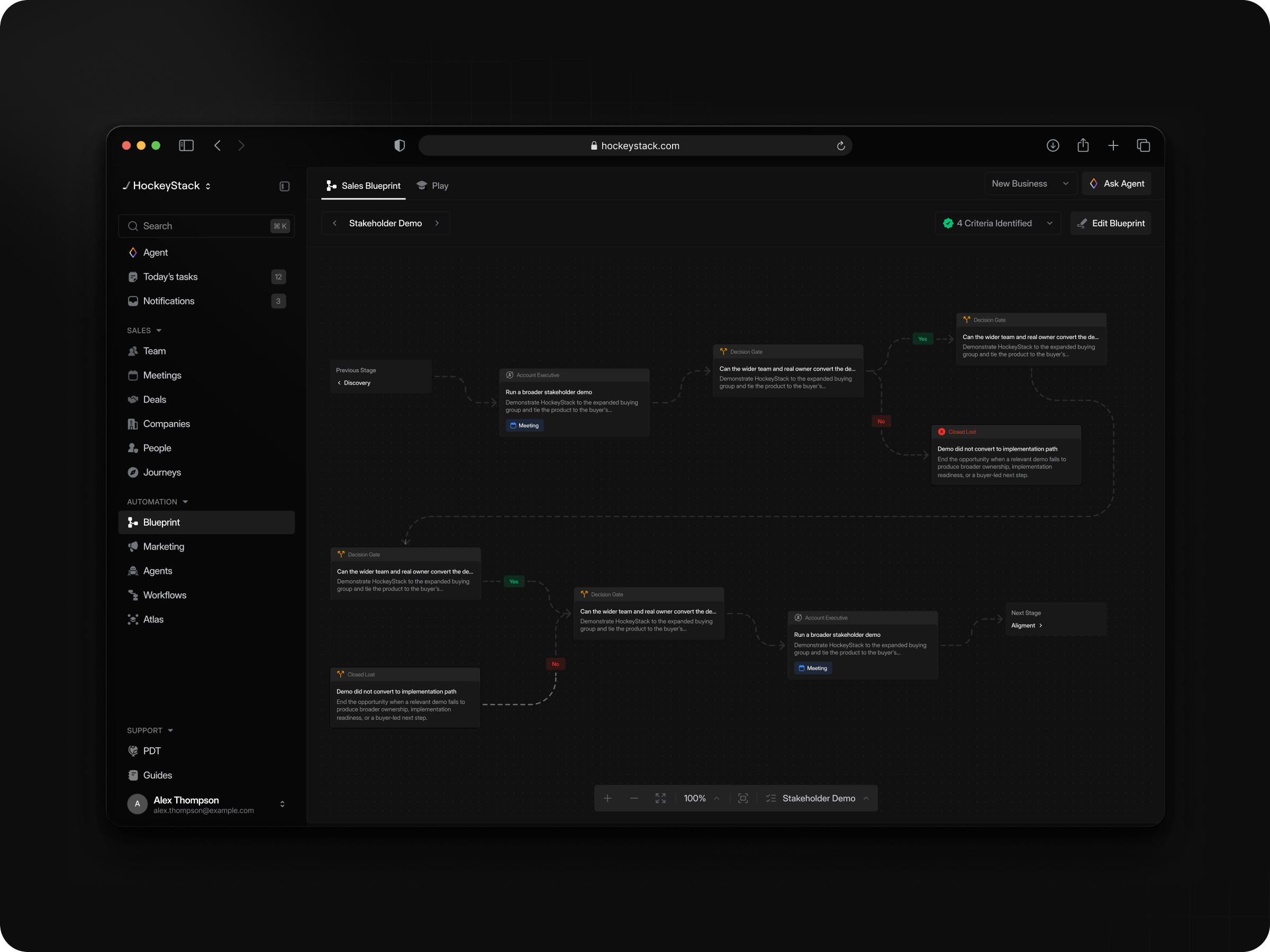Viewport: 1270px width, 952px height.
Task: Open a new browser tab
Action: coord(1113,145)
